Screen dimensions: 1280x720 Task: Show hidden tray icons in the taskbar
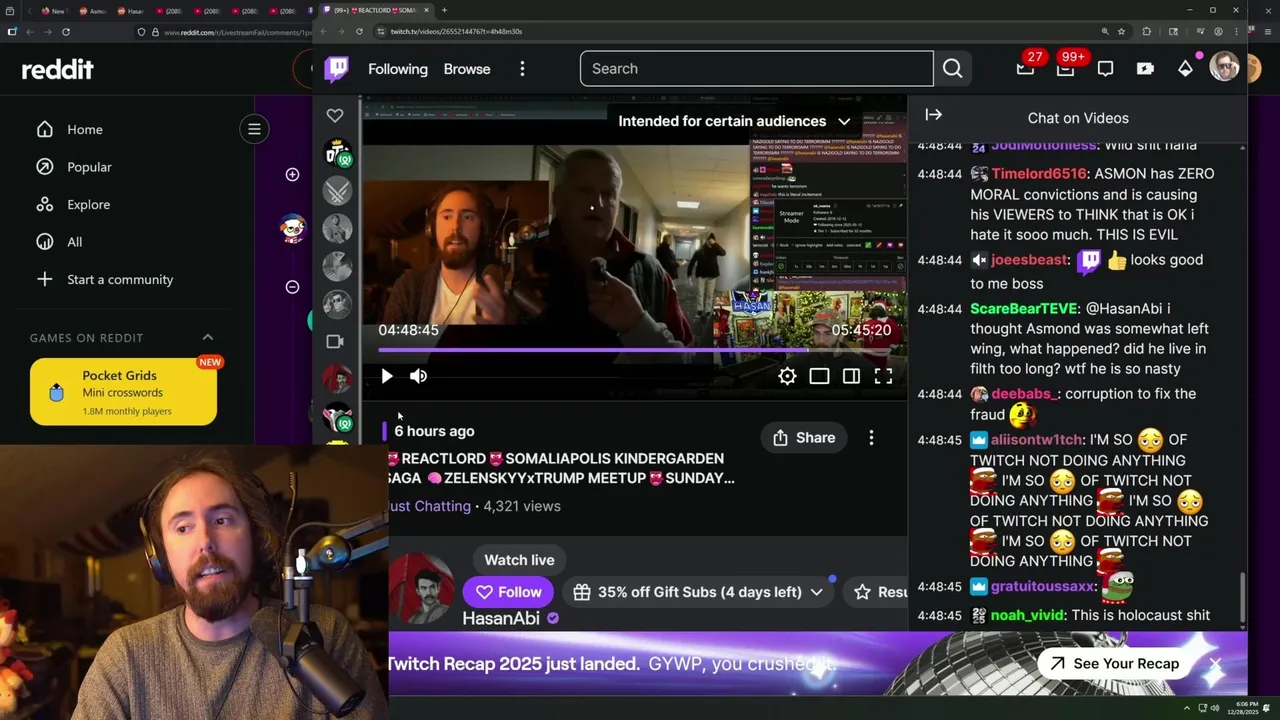(x=1187, y=708)
